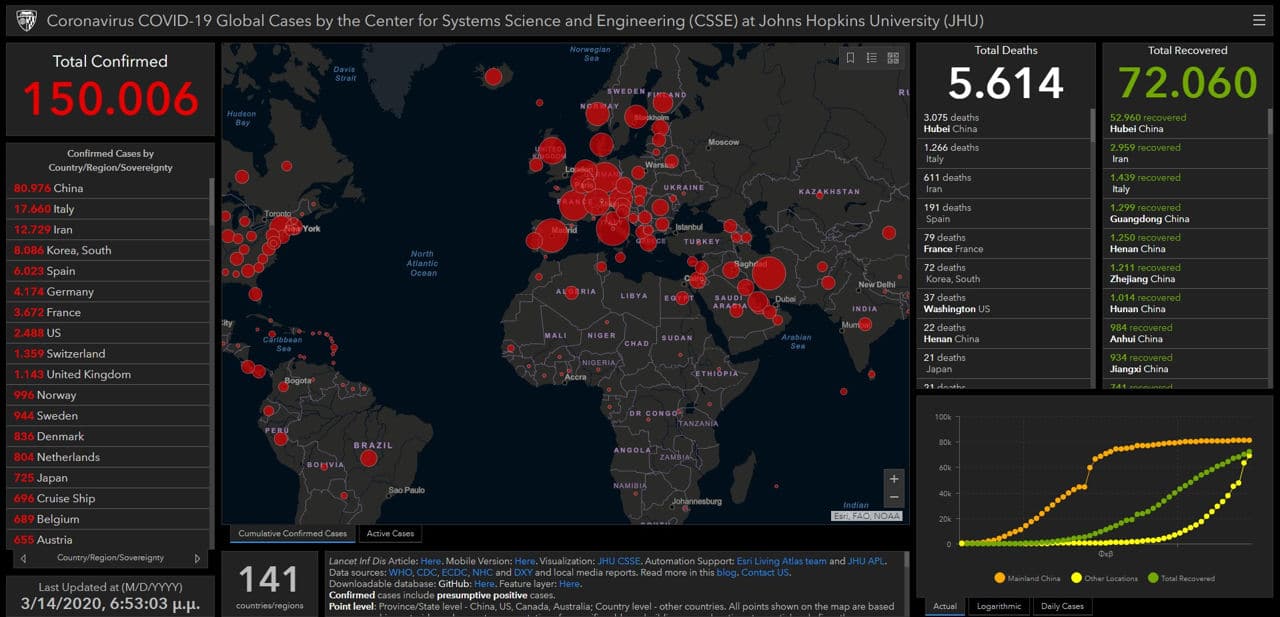Open the JHU CSSE visualization link

coord(619,561)
